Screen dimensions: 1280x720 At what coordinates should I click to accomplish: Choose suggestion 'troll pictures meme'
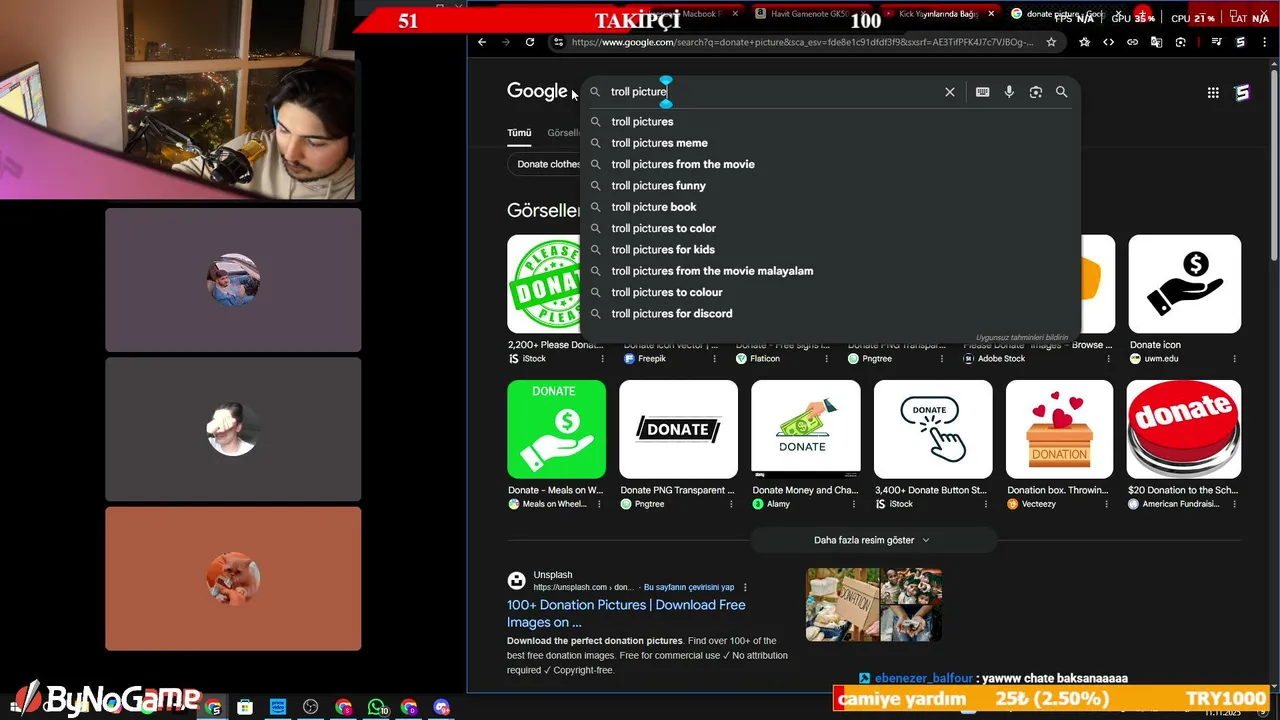[830, 143]
